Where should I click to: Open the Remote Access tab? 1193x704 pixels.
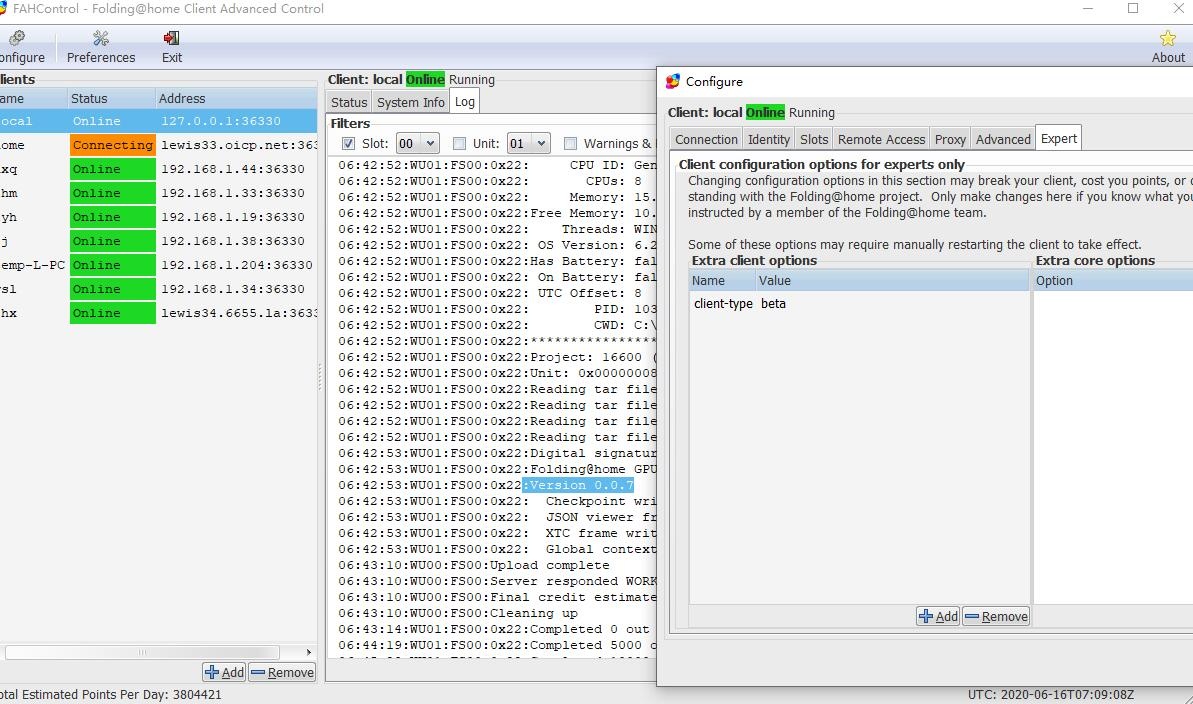click(881, 139)
